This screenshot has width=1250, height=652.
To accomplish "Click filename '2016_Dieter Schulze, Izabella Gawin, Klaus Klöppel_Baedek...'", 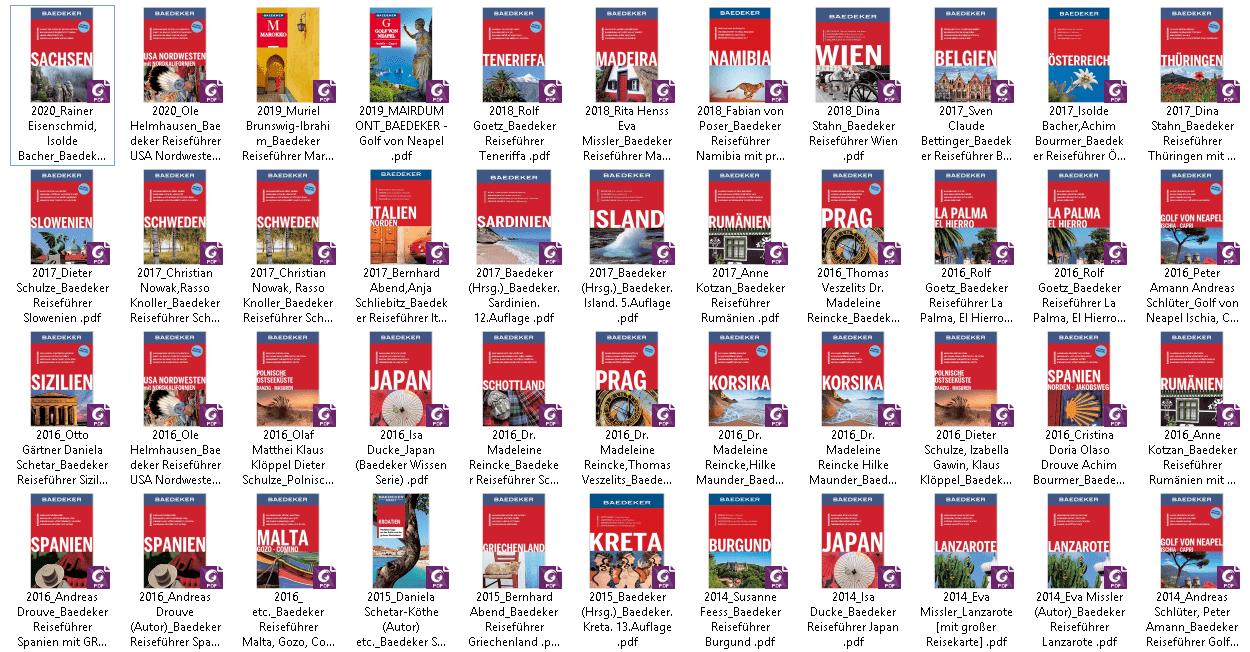I will point(967,457).
